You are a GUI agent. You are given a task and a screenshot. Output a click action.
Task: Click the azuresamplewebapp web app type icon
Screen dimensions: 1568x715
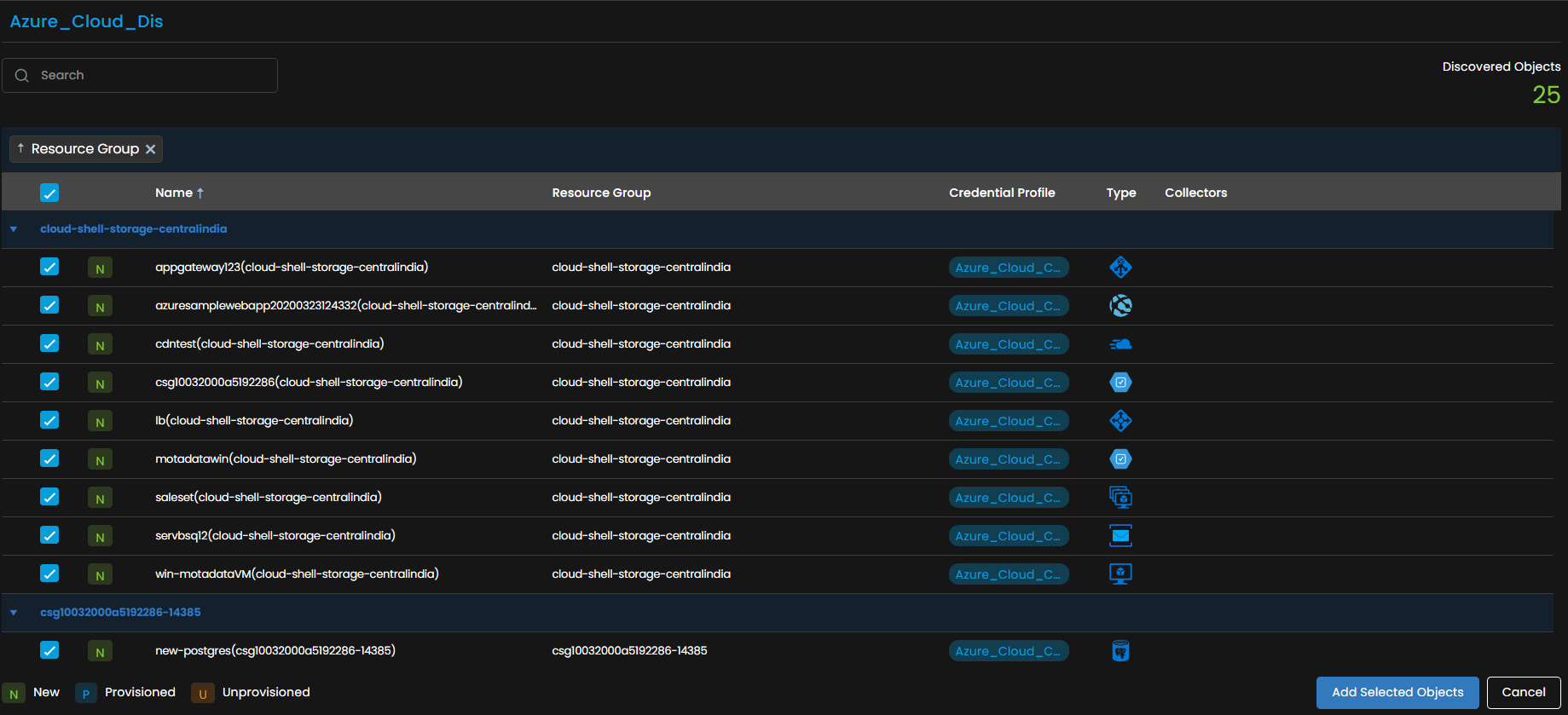1120,306
